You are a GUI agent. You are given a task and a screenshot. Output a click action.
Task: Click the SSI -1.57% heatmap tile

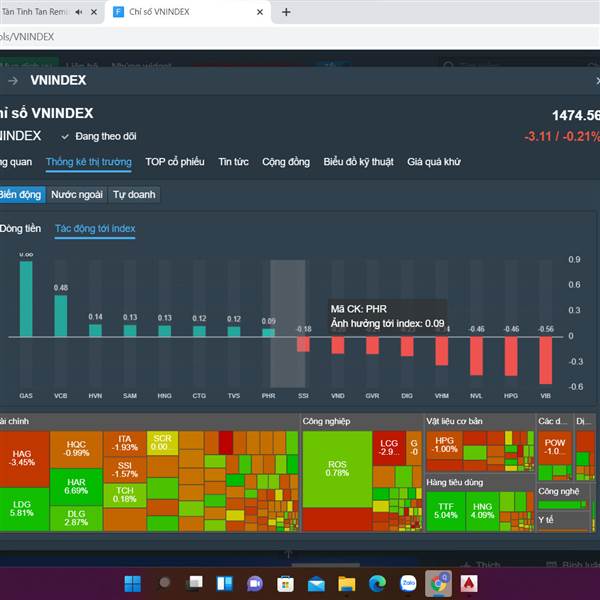(x=125, y=470)
